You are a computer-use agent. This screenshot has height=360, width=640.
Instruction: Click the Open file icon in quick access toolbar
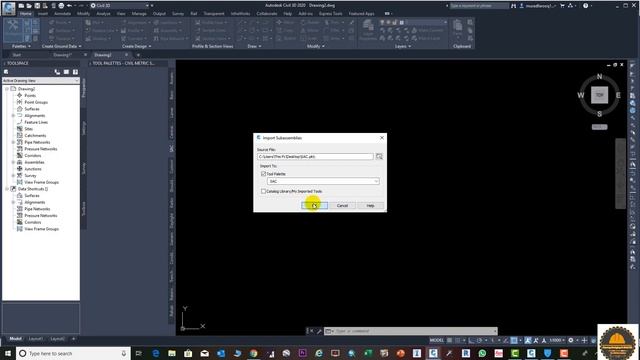pos(29,6)
